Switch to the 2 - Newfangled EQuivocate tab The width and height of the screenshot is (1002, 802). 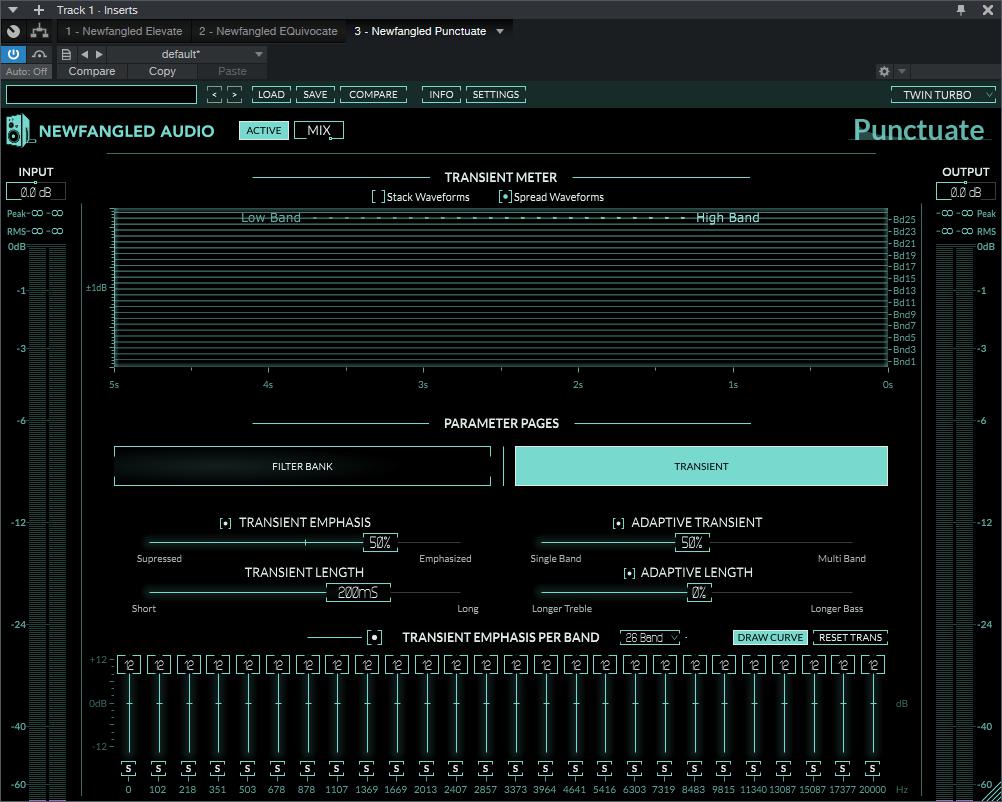(x=268, y=31)
